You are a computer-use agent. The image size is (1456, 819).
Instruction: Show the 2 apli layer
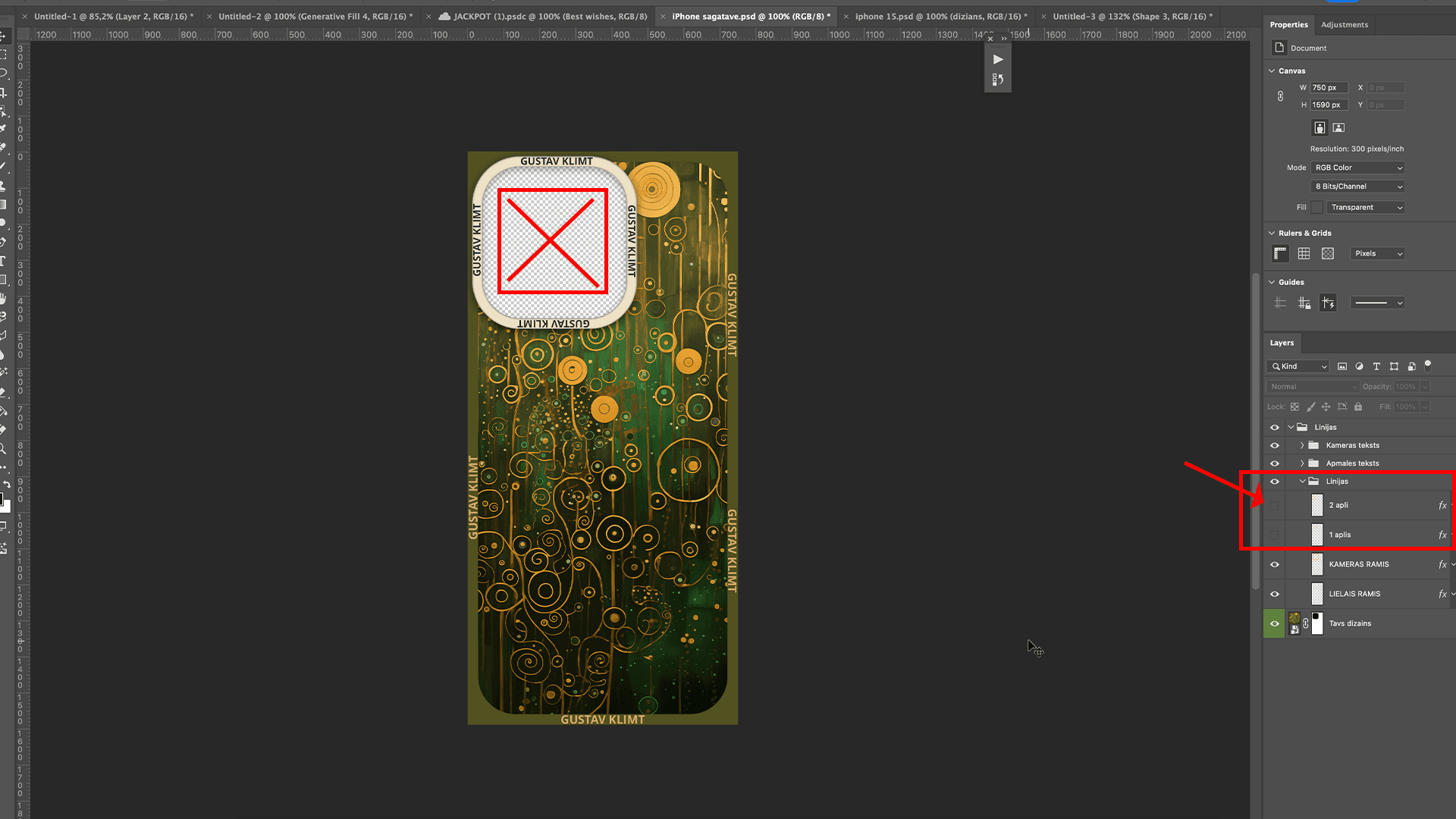click(x=1274, y=505)
